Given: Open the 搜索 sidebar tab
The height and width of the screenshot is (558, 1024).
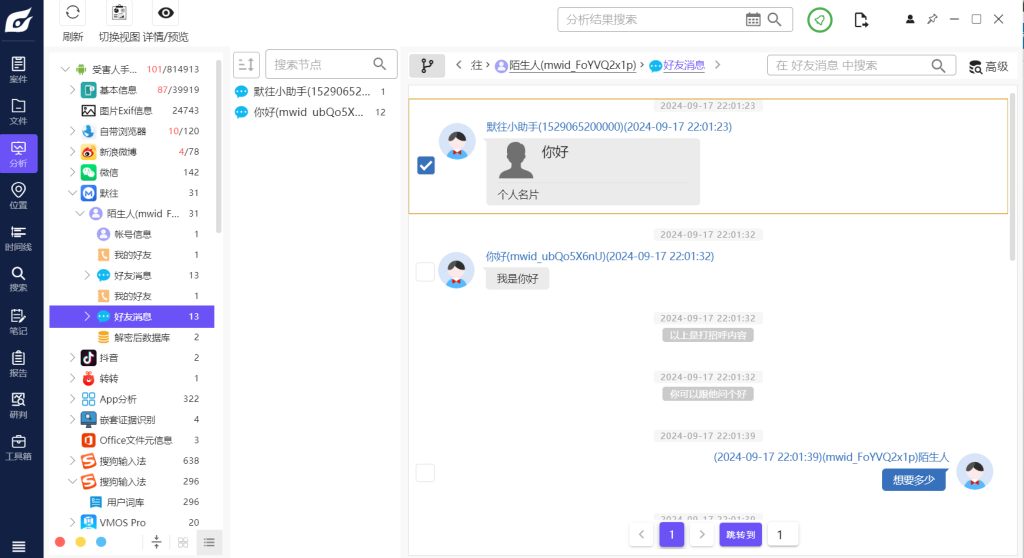Looking at the screenshot, I should [x=18, y=279].
